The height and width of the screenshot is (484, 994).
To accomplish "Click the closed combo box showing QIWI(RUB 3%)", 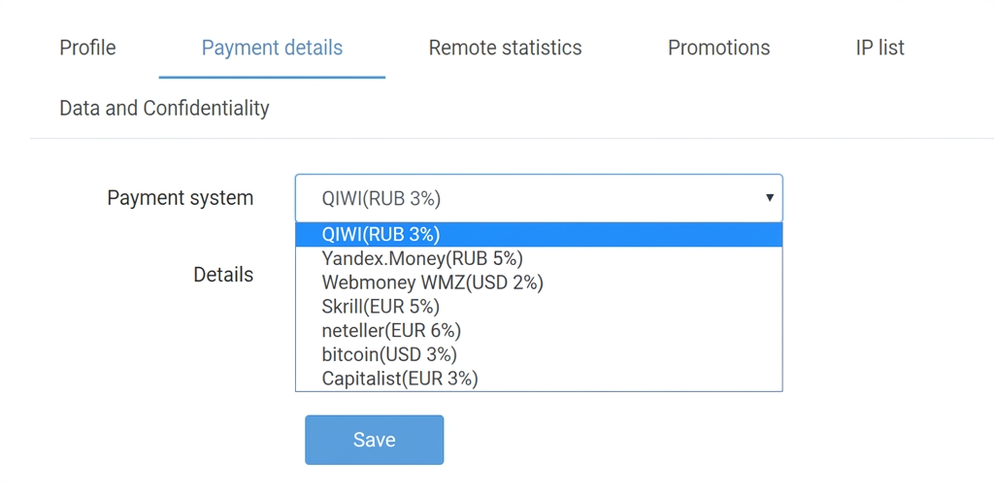I will pyautogui.click(x=539, y=198).
